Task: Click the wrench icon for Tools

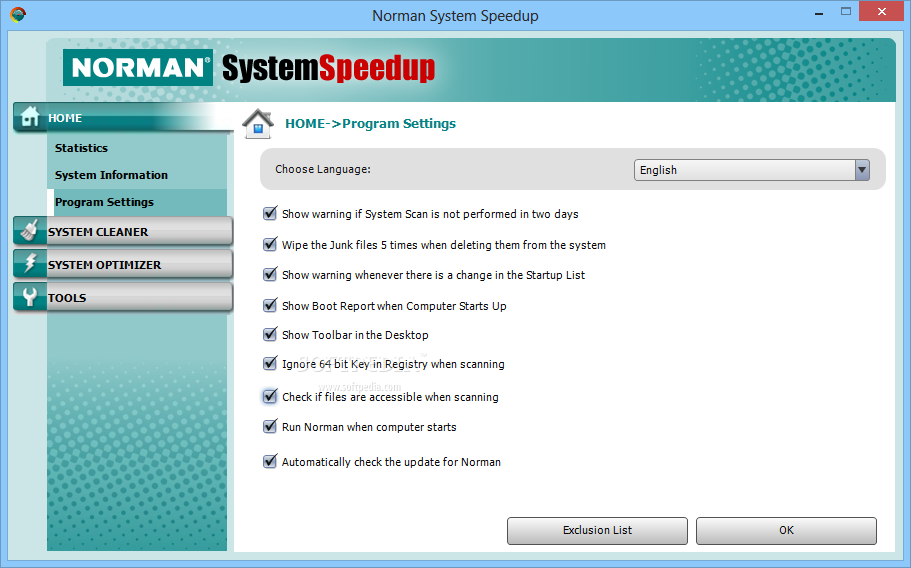Action: click(29, 297)
